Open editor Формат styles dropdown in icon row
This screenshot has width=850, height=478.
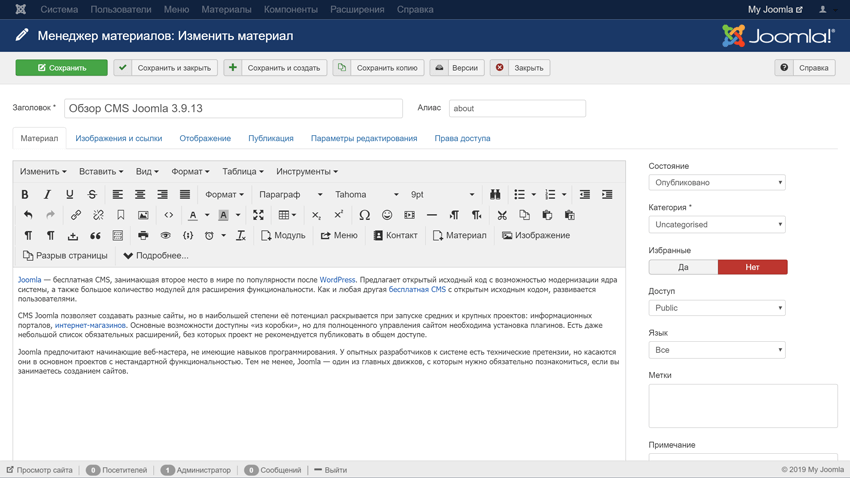coord(224,195)
